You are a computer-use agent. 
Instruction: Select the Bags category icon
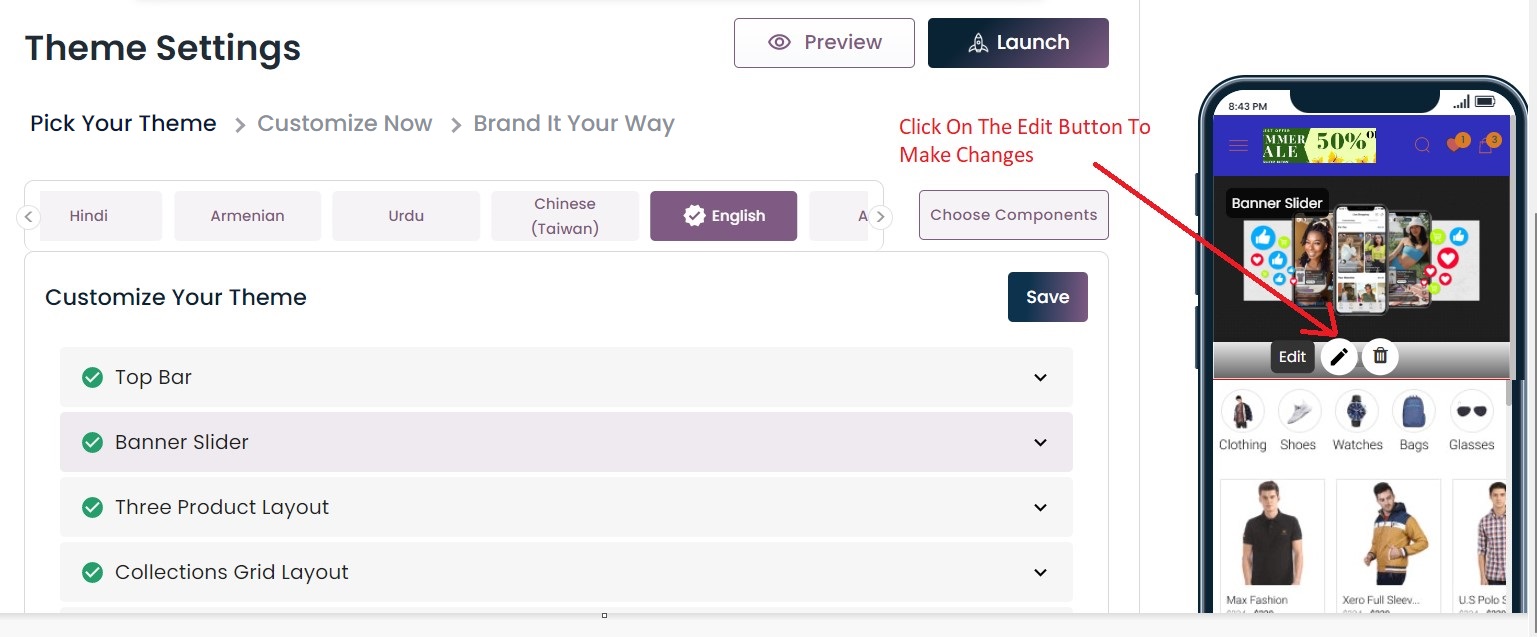point(1414,411)
